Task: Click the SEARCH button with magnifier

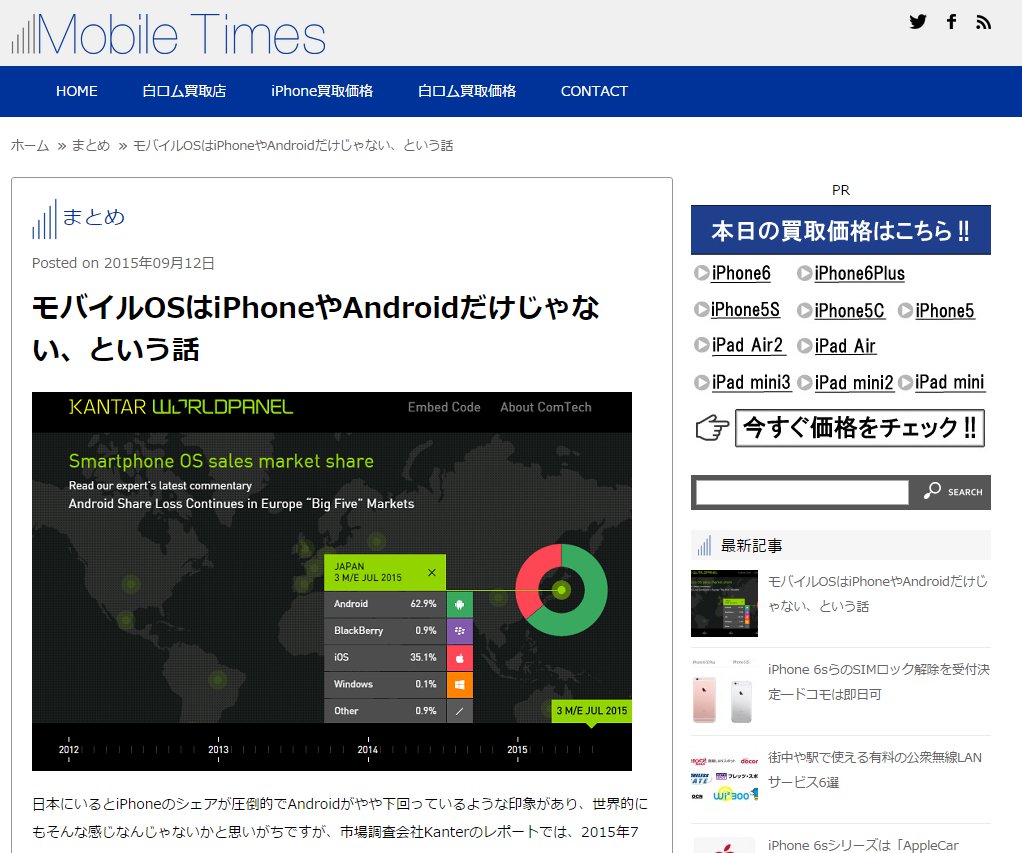Action: pyautogui.click(x=952, y=492)
